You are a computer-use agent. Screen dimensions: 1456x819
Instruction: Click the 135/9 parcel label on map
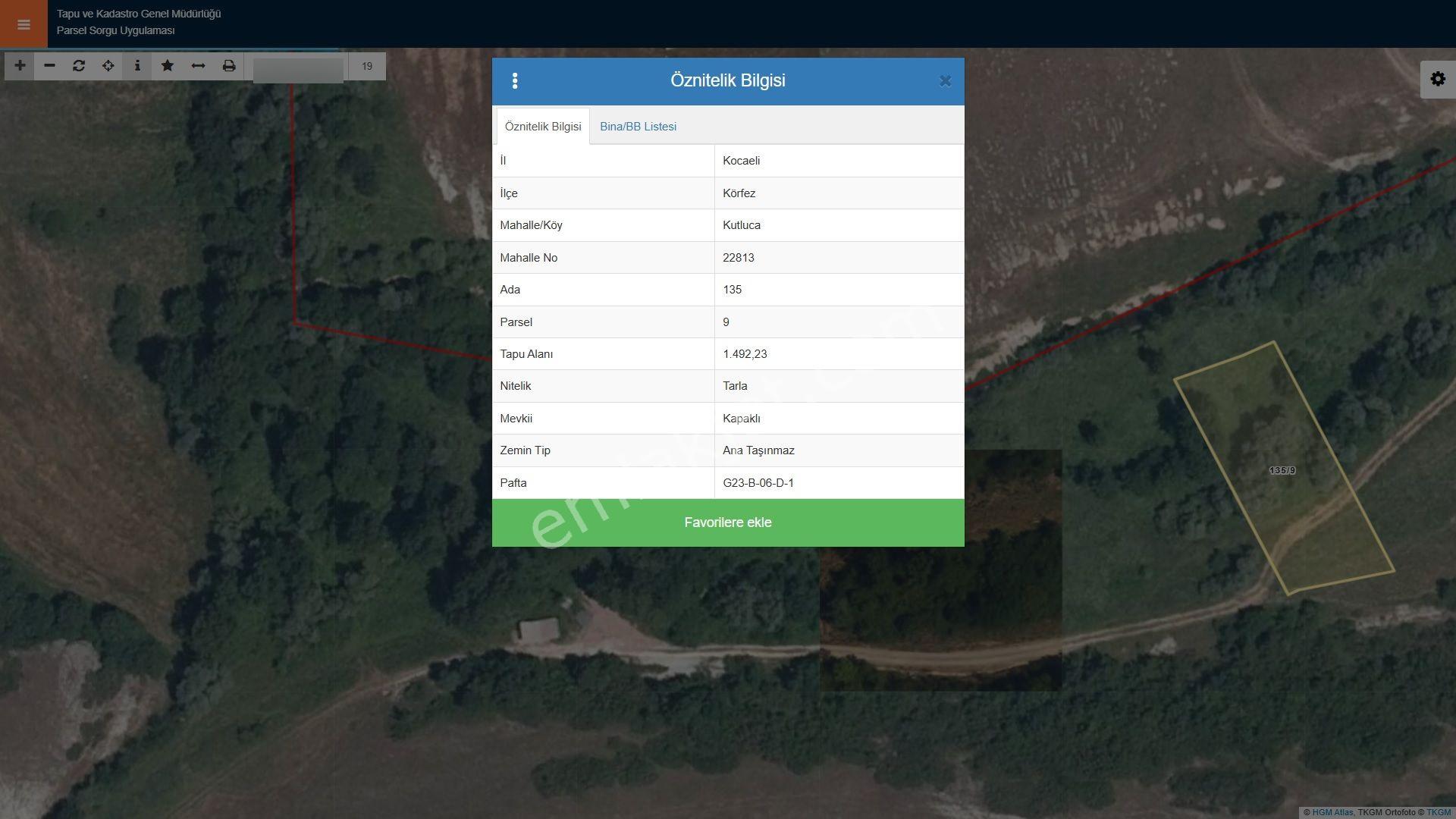point(1282,471)
